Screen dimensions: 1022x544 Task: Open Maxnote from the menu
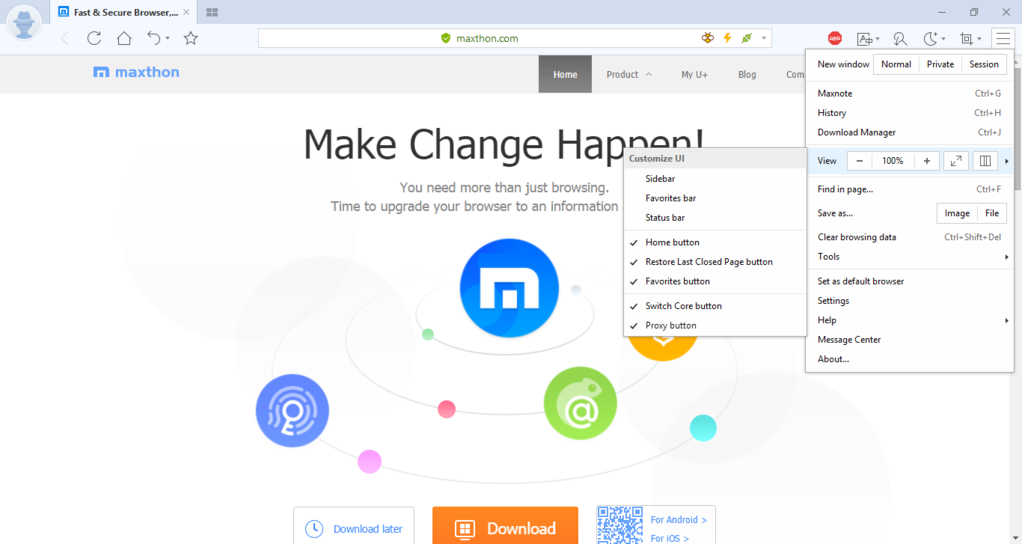coord(910,94)
